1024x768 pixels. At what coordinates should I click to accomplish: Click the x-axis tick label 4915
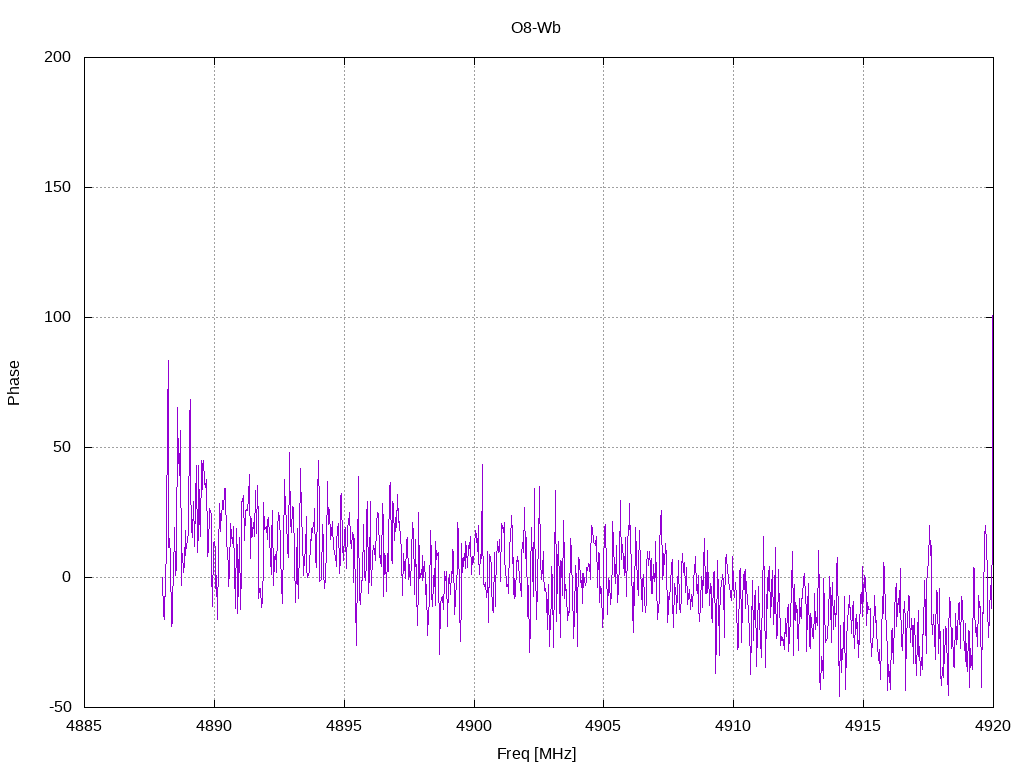(x=863, y=726)
